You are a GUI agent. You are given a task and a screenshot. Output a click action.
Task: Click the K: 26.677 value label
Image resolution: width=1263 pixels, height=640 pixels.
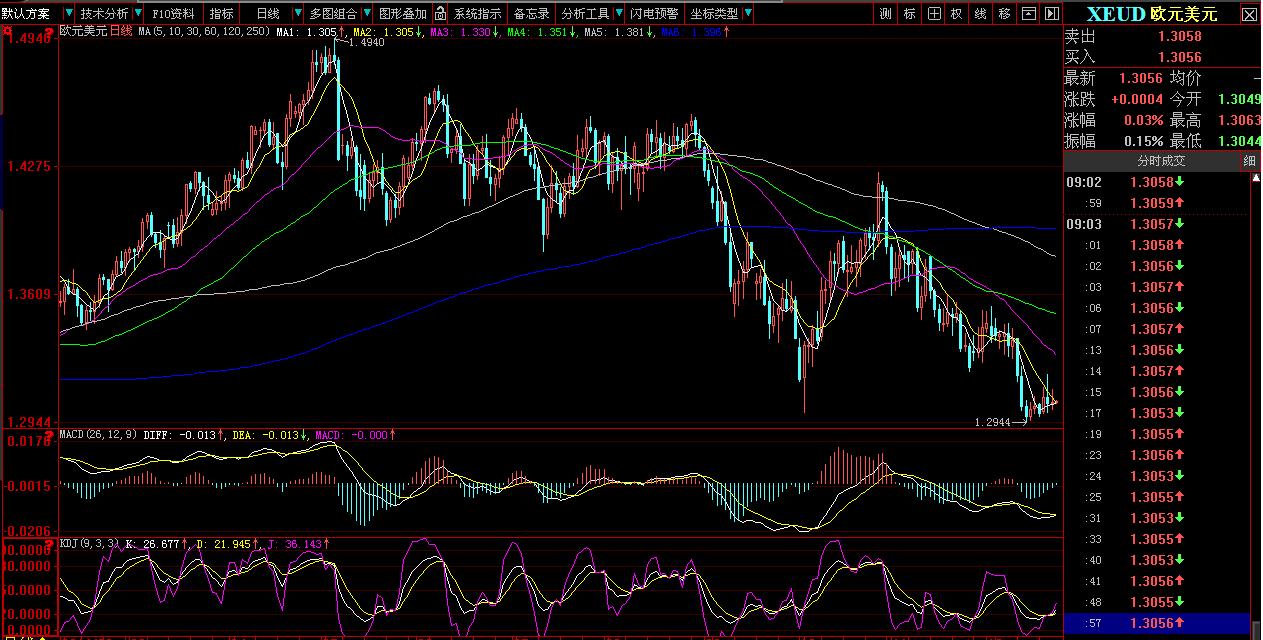(154, 544)
